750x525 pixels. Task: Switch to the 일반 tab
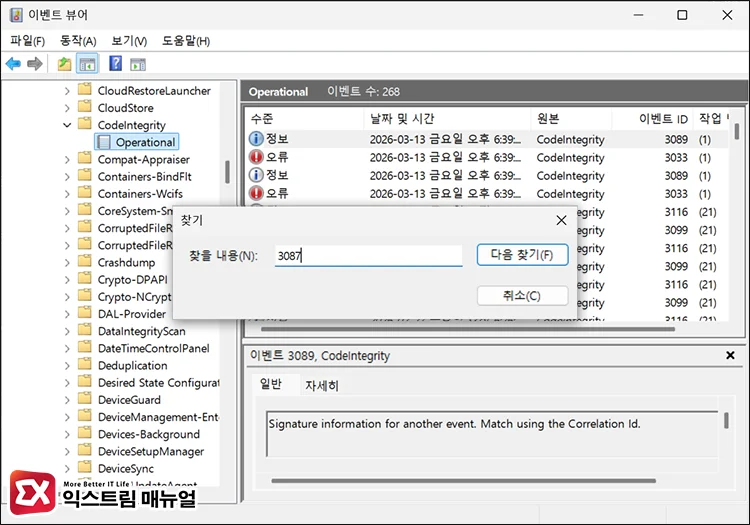click(x=271, y=383)
